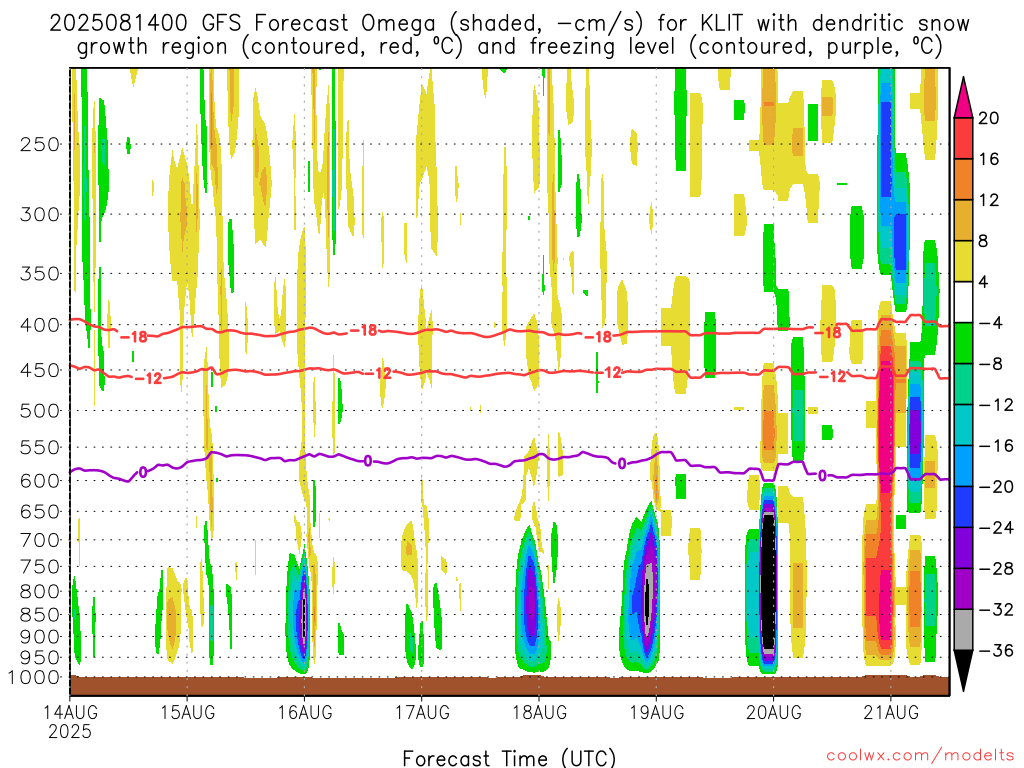1024x768 pixels.
Task: Click the 550 pressure level label
Action: tap(40, 447)
